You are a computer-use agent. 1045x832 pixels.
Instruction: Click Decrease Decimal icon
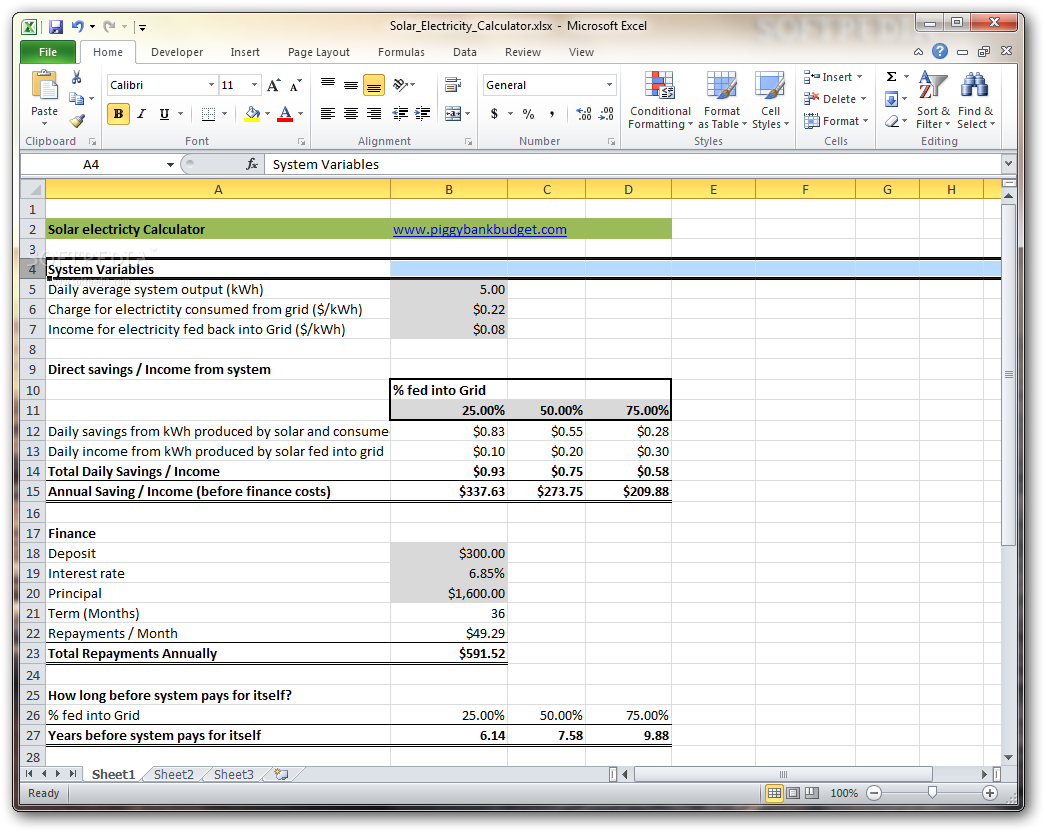(x=606, y=114)
